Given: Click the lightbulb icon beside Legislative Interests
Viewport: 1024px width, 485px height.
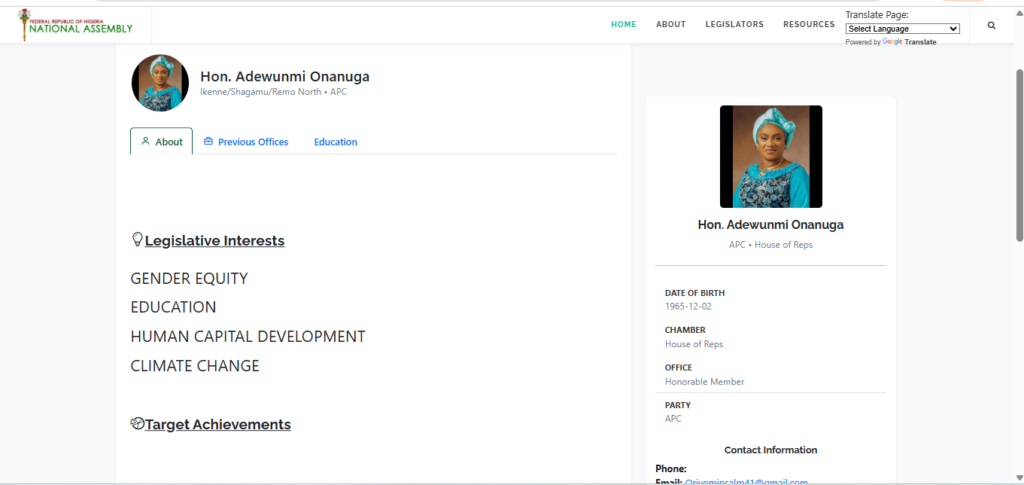Looking at the screenshot, I should tap(137, 240).
